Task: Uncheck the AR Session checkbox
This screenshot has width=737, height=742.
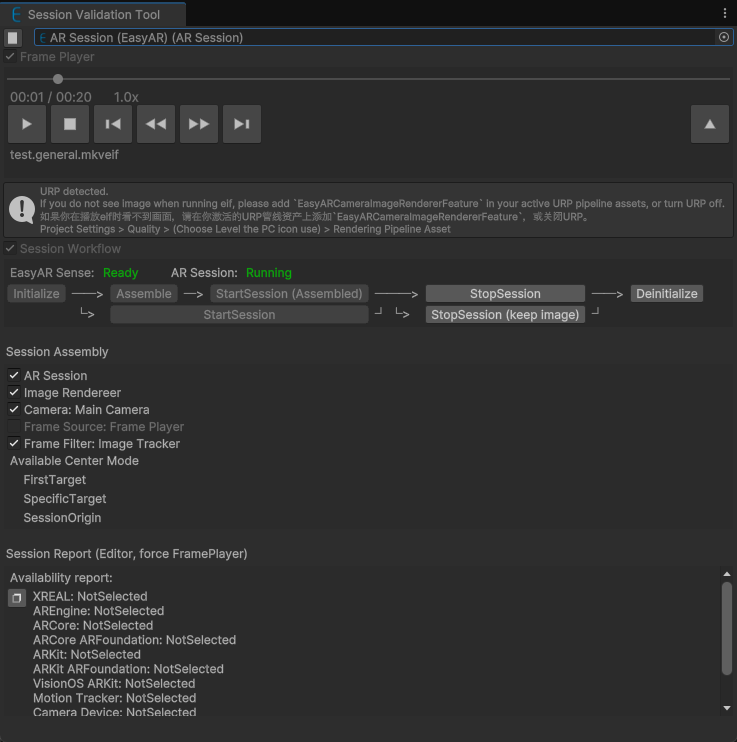Action: point(14,376)
